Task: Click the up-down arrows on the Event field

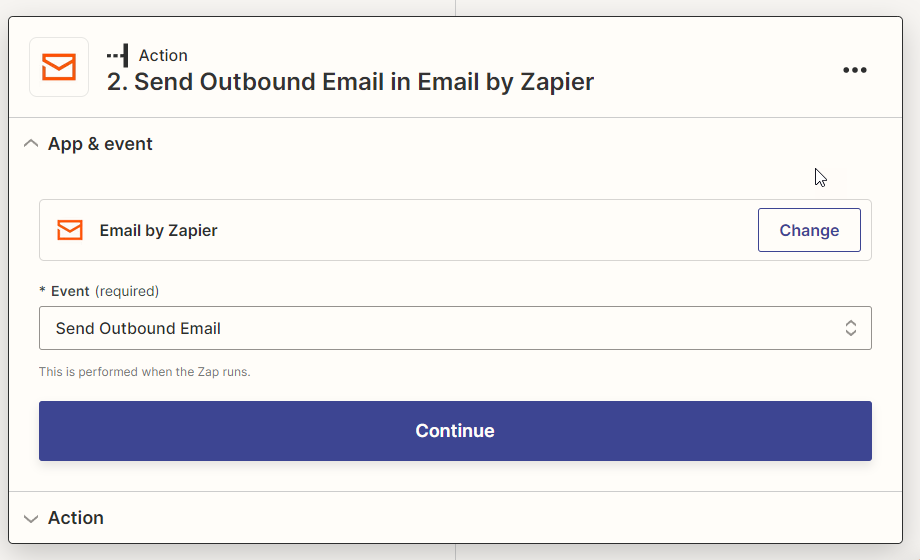Action: [x=850, y=328]
